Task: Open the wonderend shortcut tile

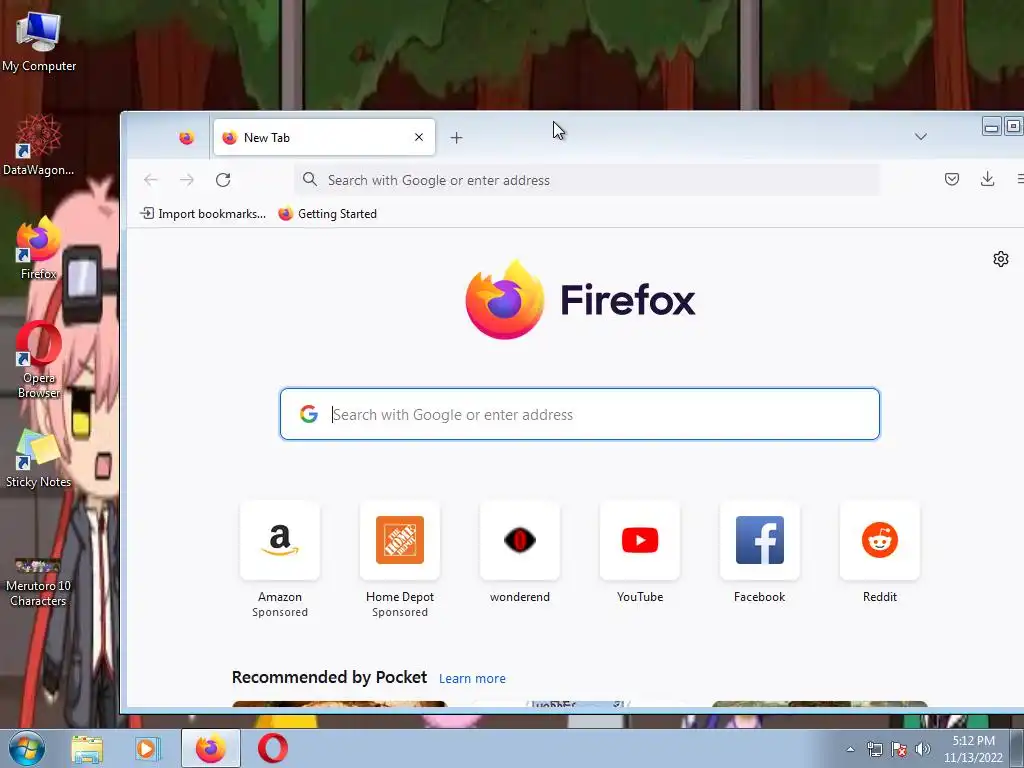Action: (520, 541)
